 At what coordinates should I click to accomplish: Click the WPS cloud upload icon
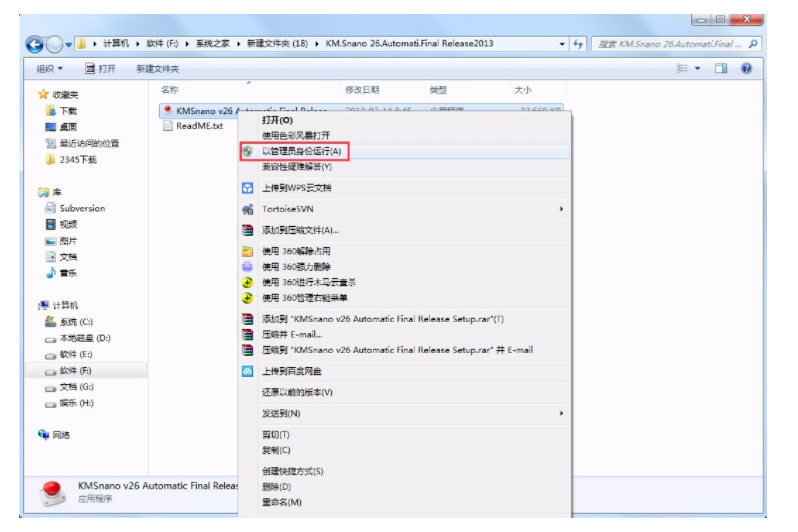coord(248,188)
